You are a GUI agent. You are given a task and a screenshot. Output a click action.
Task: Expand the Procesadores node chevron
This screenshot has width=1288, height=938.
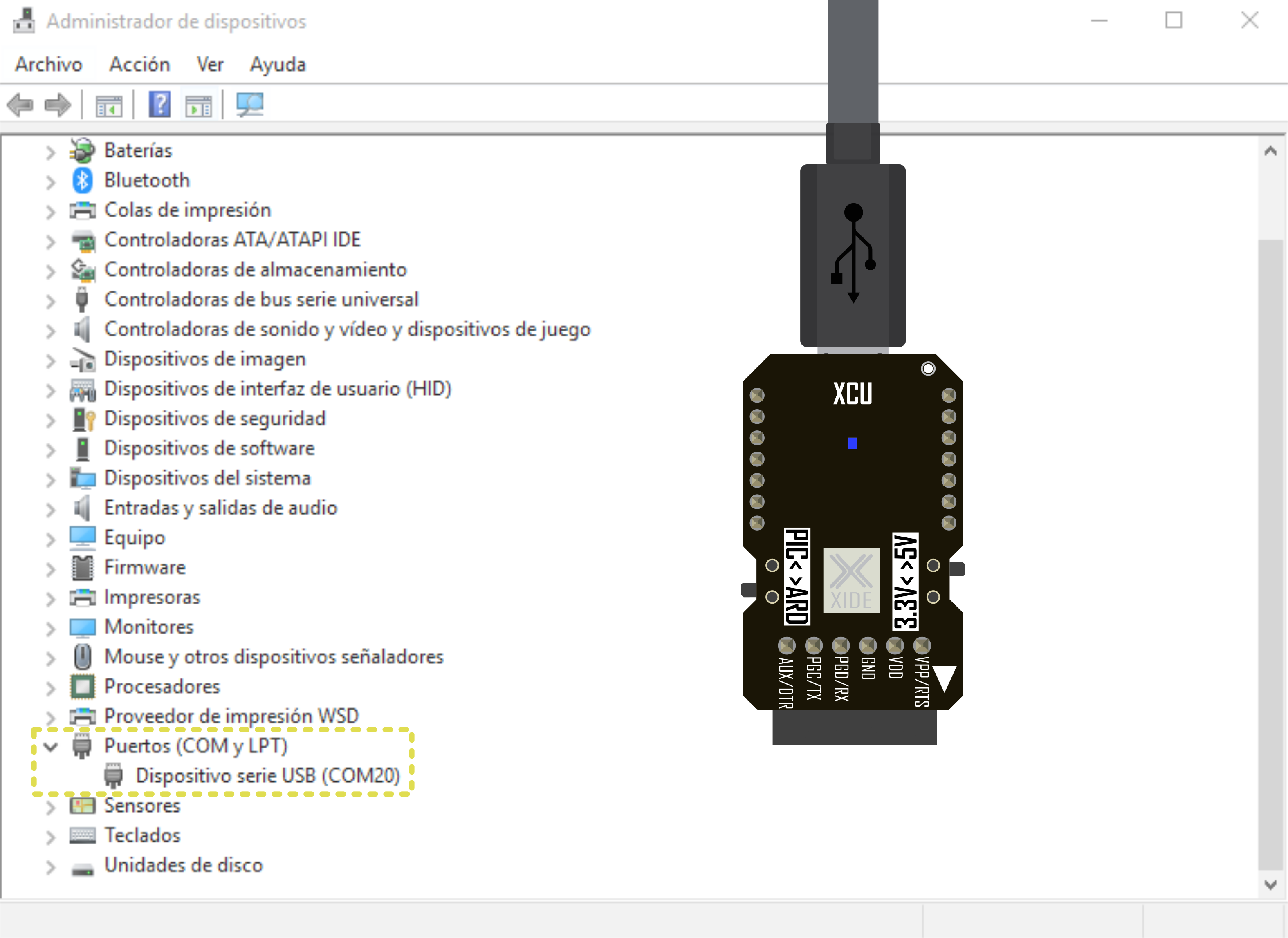[x=50, y=689]
